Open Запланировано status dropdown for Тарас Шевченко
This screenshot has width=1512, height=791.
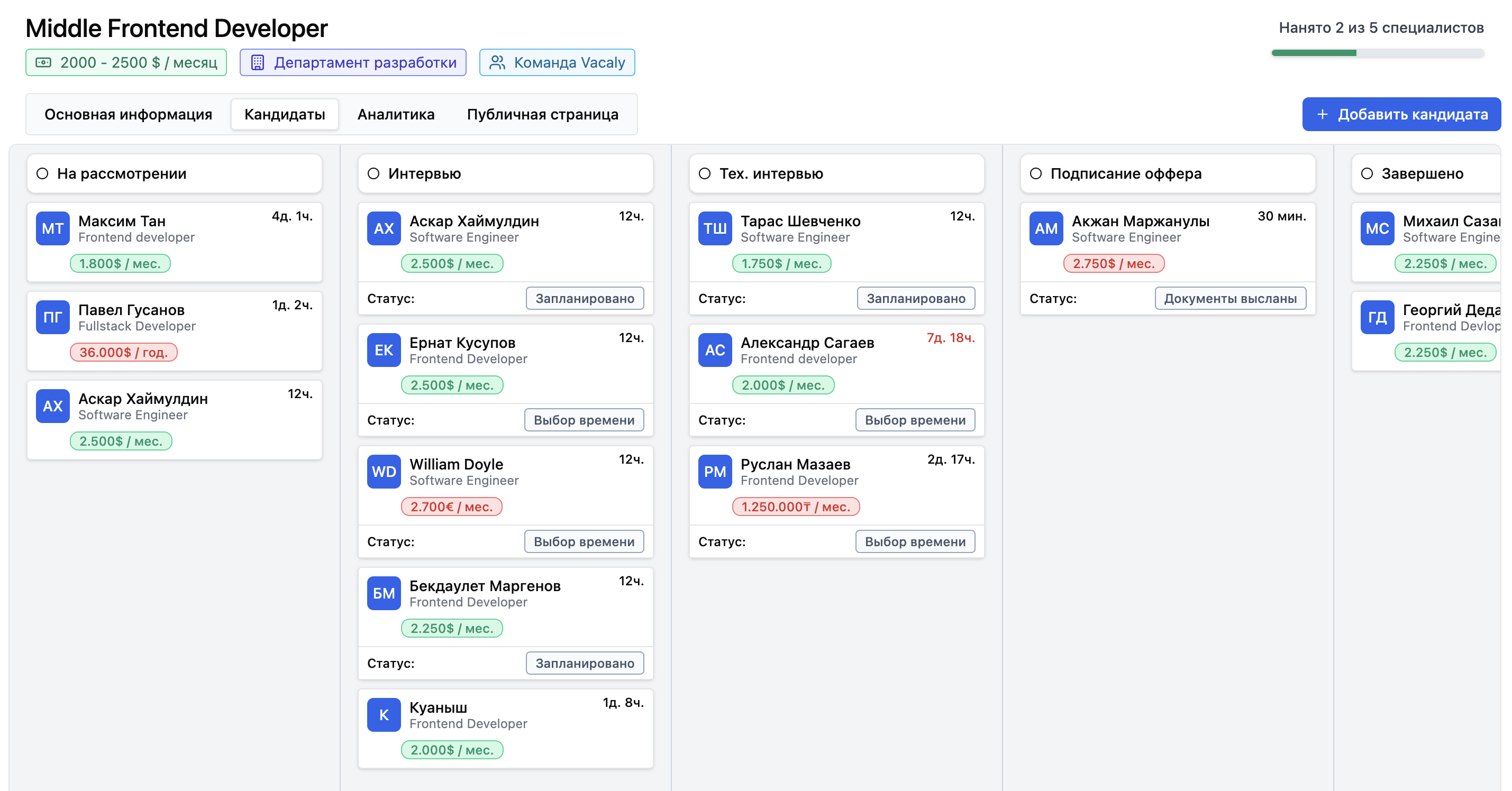[915, 298]
